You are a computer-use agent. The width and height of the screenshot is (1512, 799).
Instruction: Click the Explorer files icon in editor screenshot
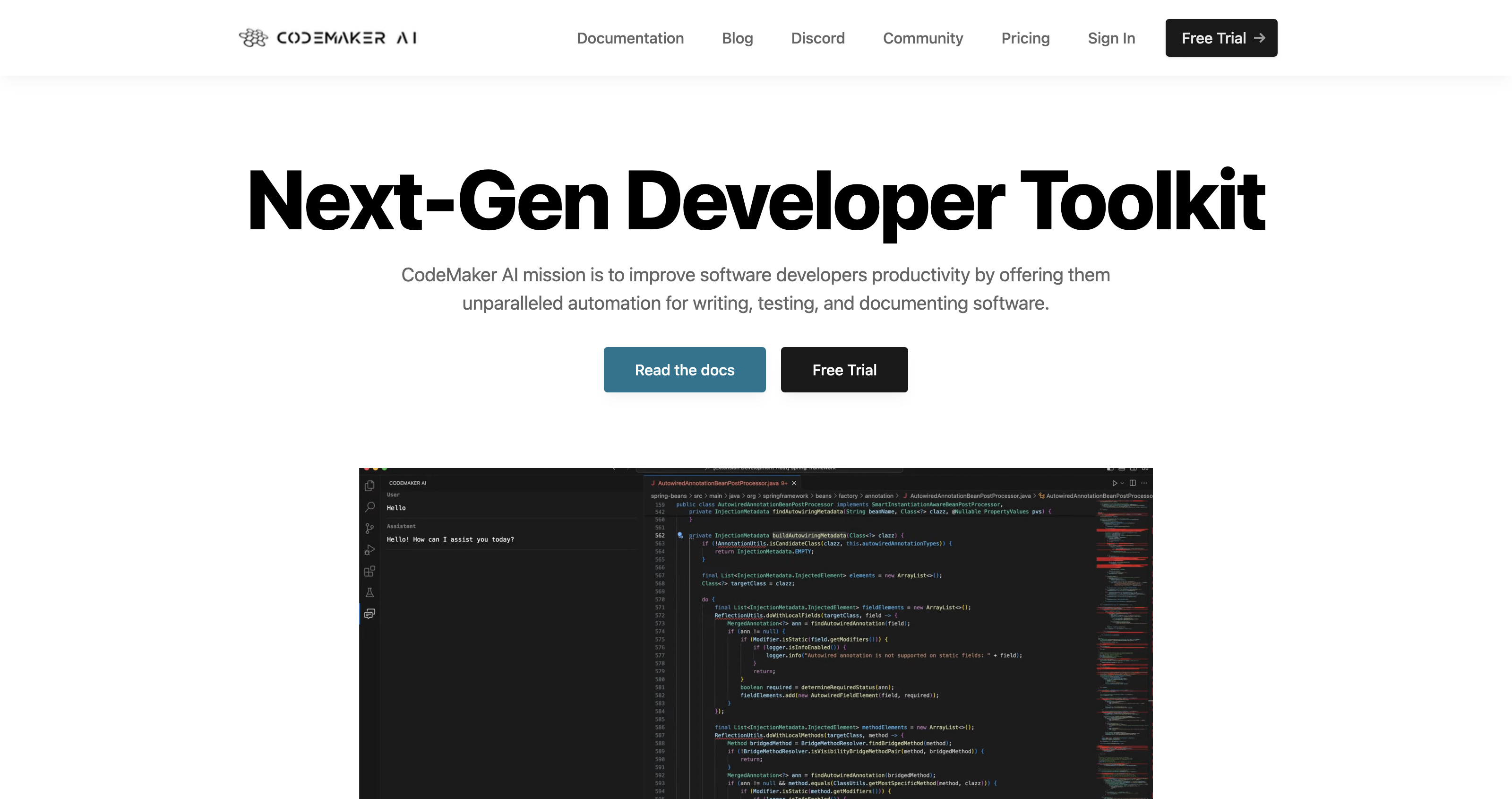tap(369, 486)
